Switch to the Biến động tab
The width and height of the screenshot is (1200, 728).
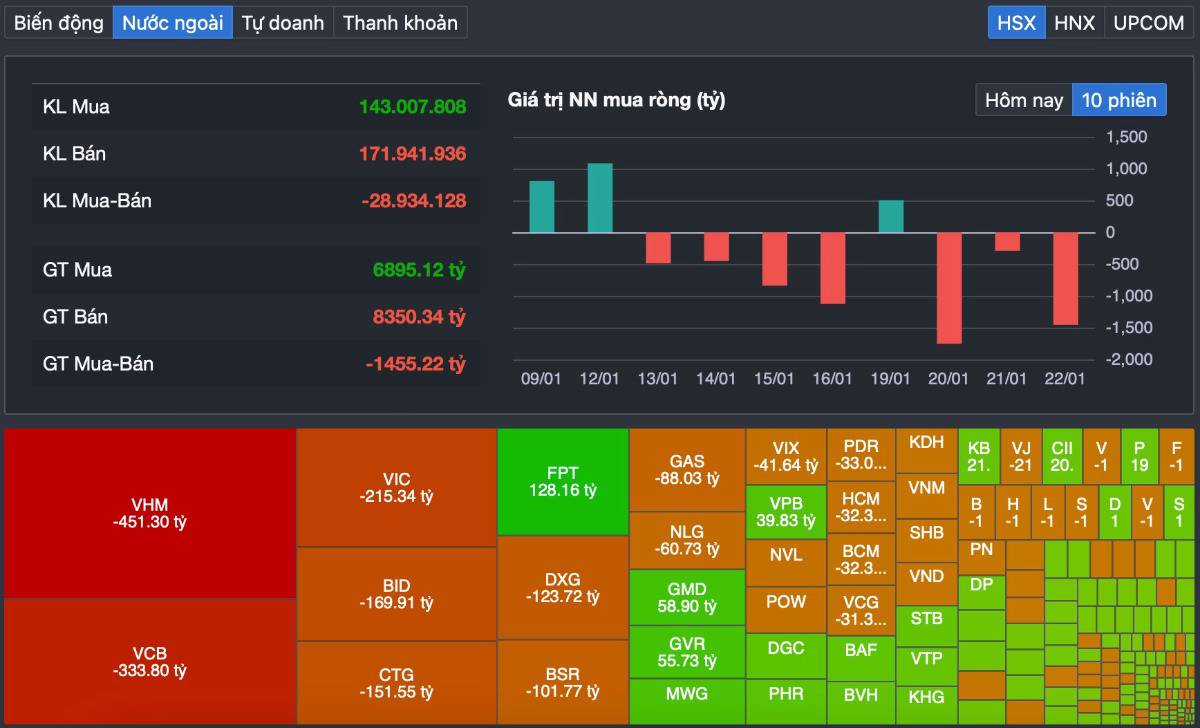click(x=58, y=22)
